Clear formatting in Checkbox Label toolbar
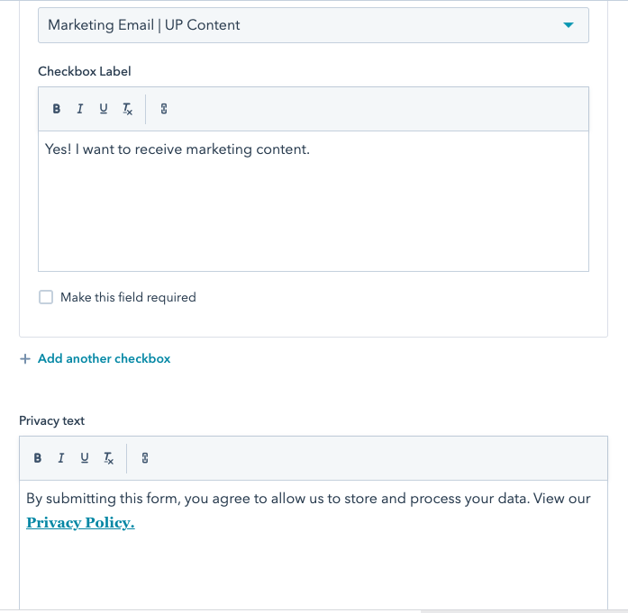The height and width of the screenshot is (613, 628). [x=127, y=109]
